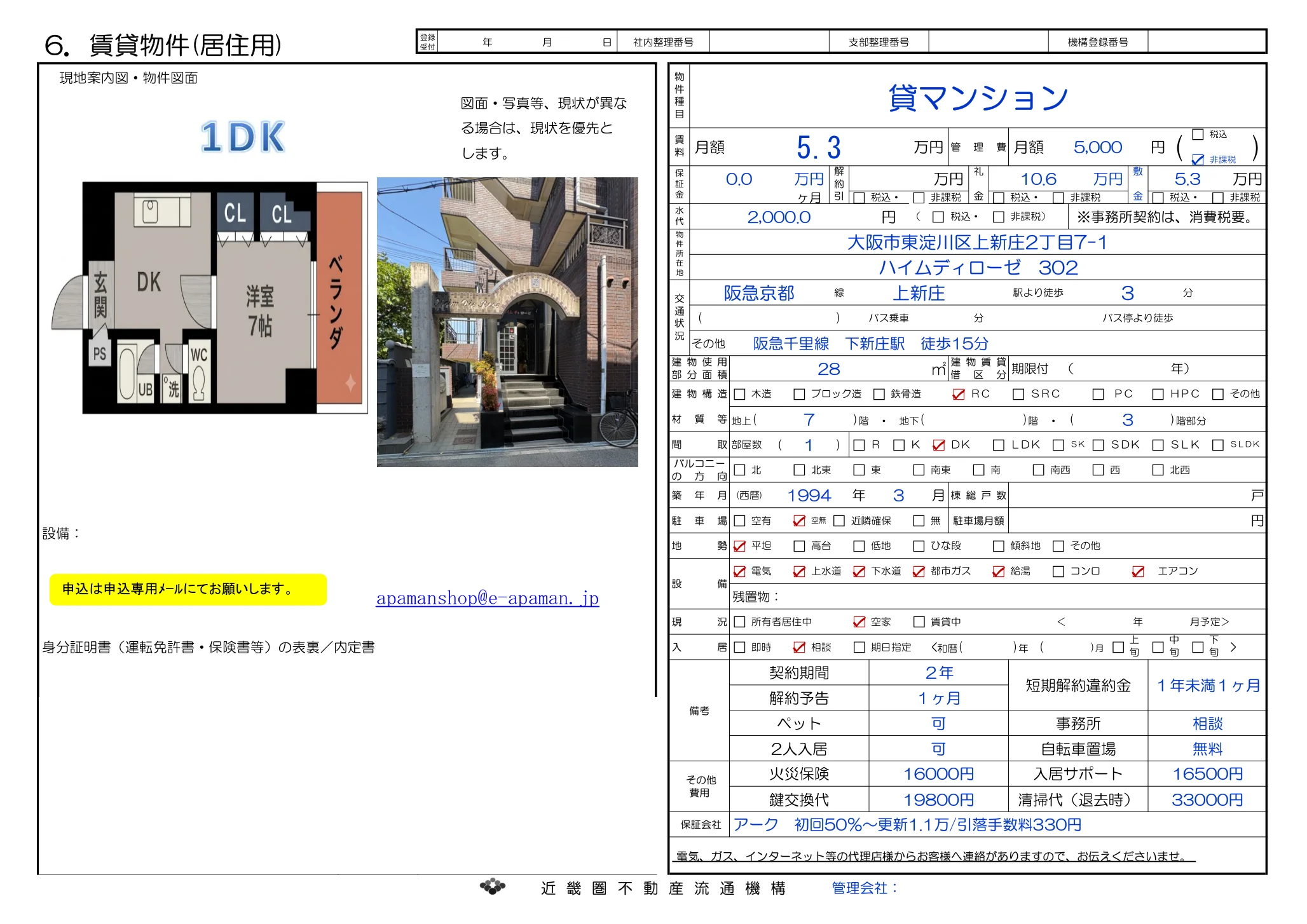1307x924 pixels.
Task: Toggle the DK layout checkbox
Action: 938,445
